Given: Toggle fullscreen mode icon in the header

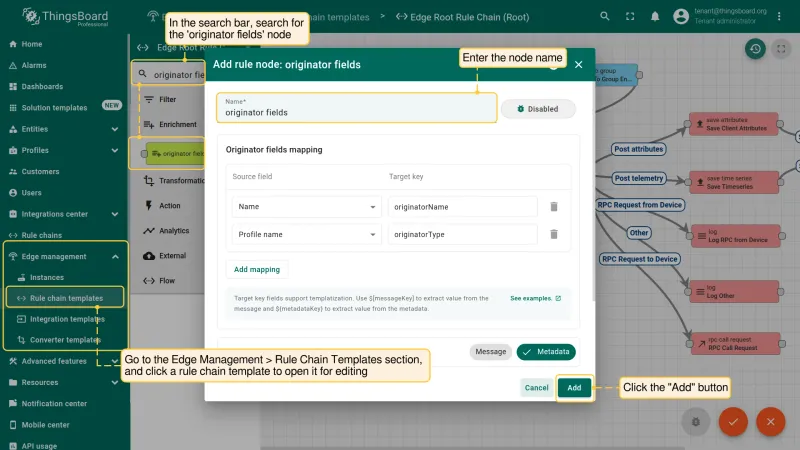Looking at the screenshot, I should click(x=630, y=16).
